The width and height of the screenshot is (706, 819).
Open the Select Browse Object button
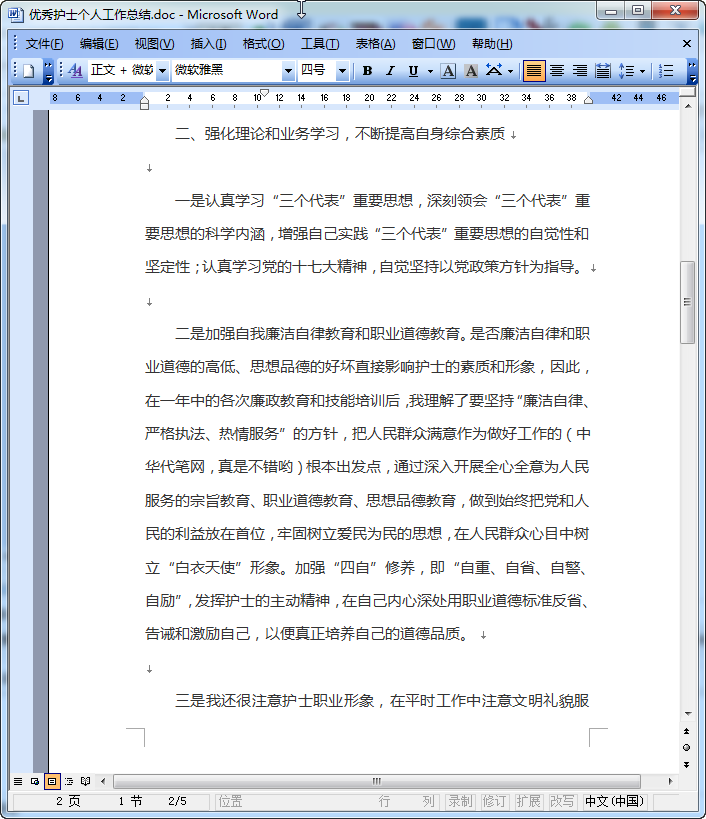coord(687,747)
